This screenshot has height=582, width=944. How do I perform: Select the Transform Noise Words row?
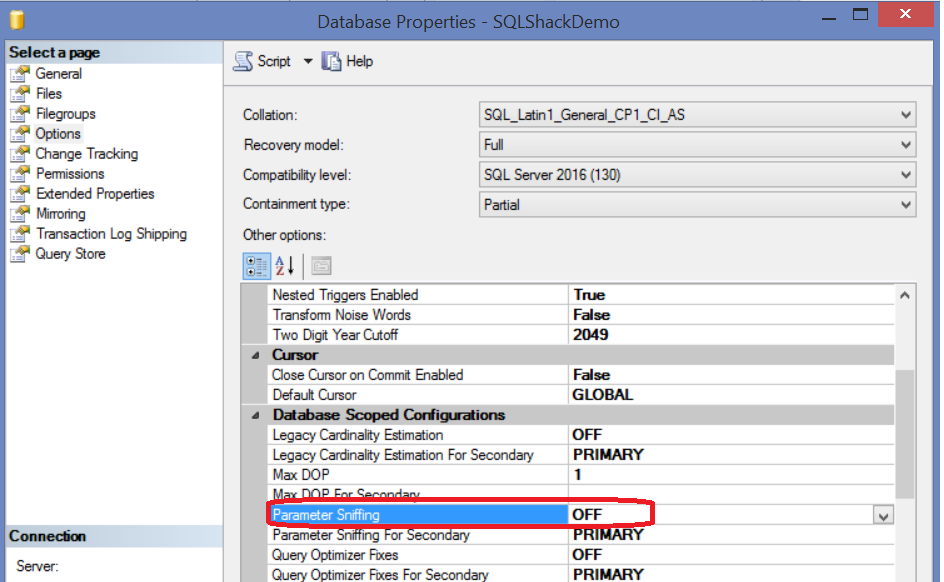pos(580,315)
